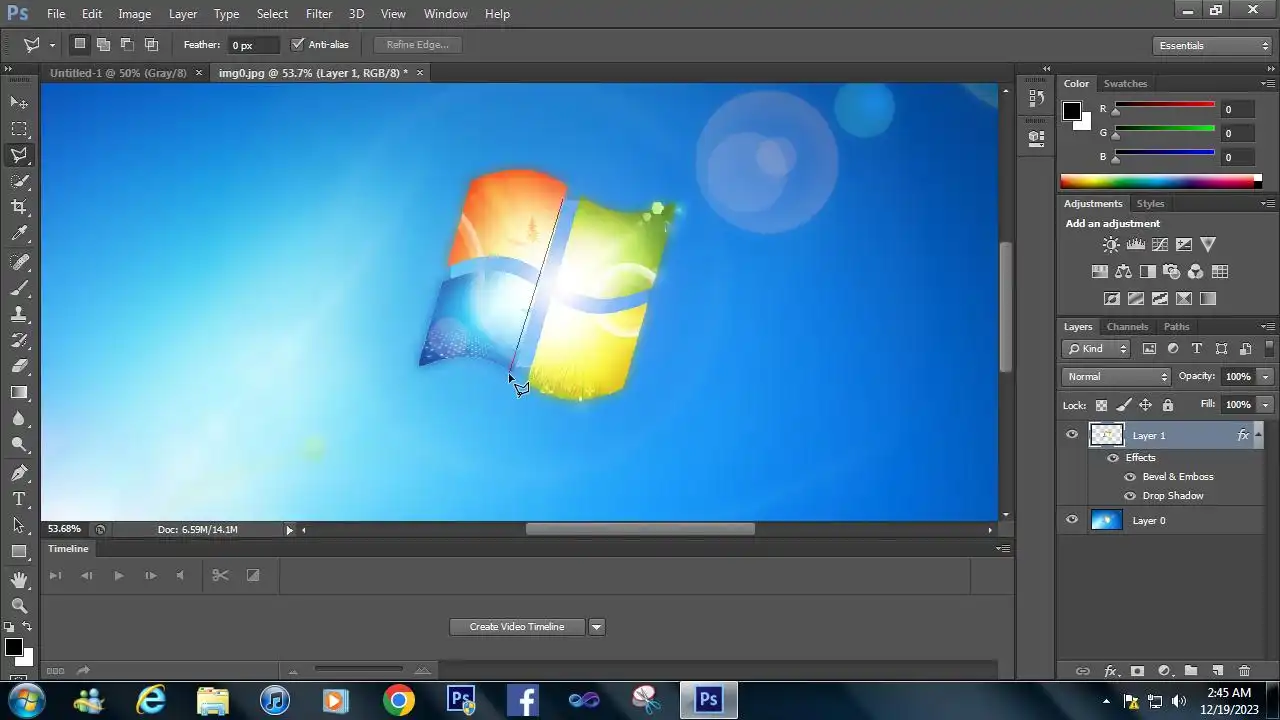Select the Rectangular Marquee tool

19,129
